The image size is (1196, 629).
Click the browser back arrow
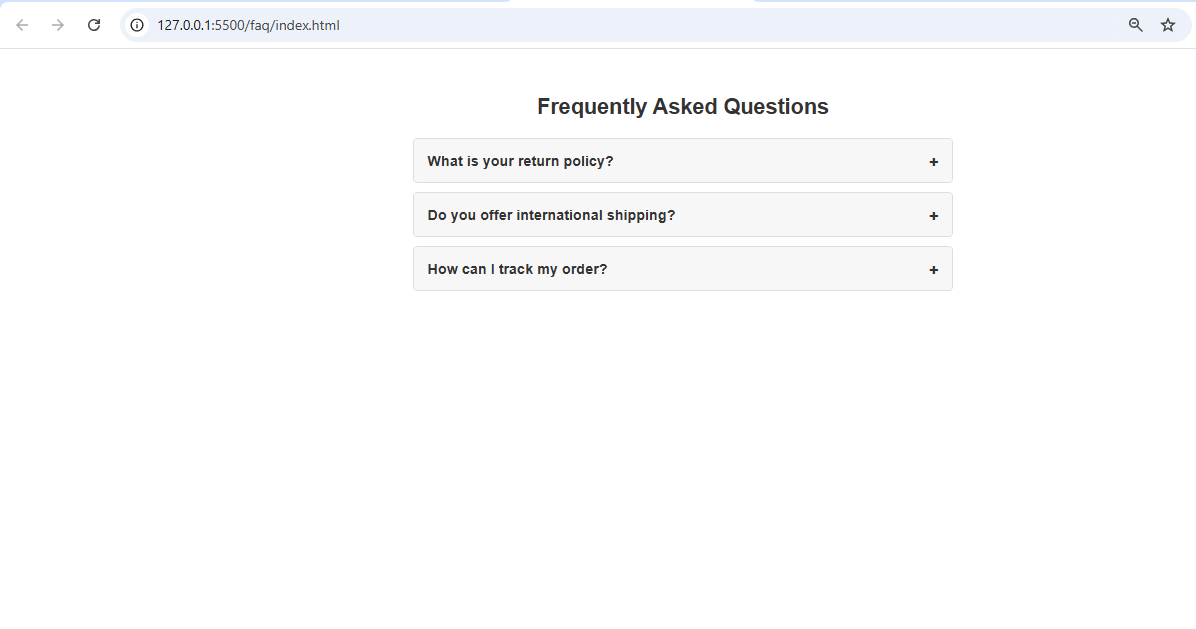click(x=22, y=25)
